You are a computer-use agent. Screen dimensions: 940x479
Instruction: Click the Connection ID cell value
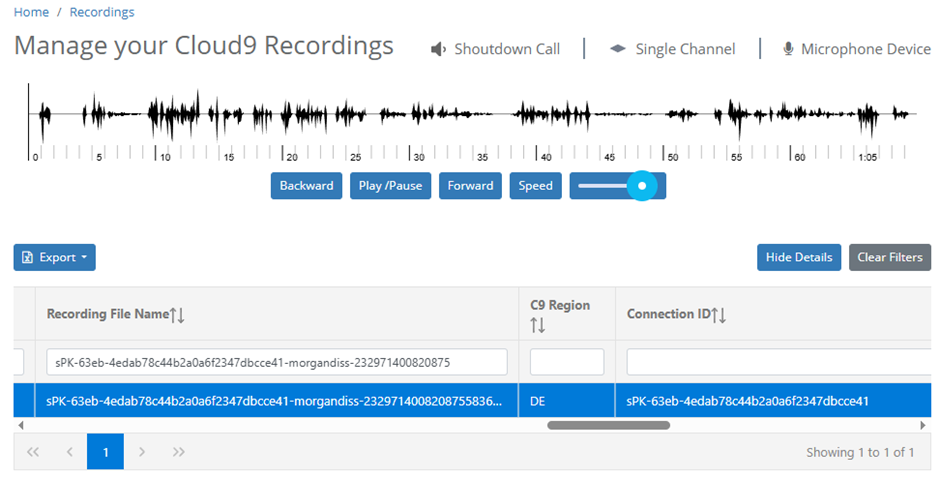click(747, 401)
